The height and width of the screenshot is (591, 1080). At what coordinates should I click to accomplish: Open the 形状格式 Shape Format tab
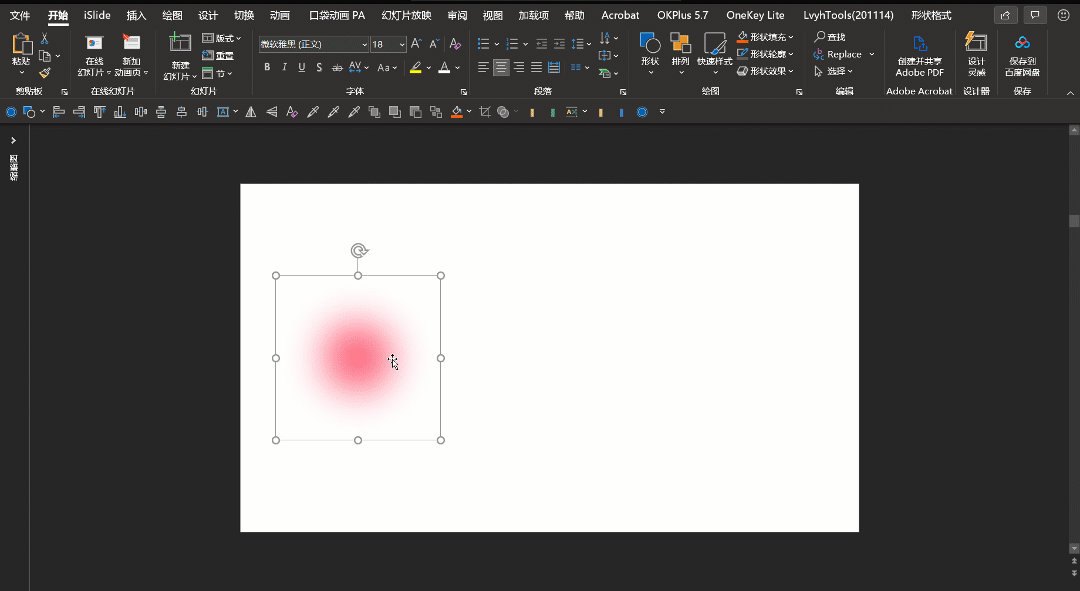(931, 15)
